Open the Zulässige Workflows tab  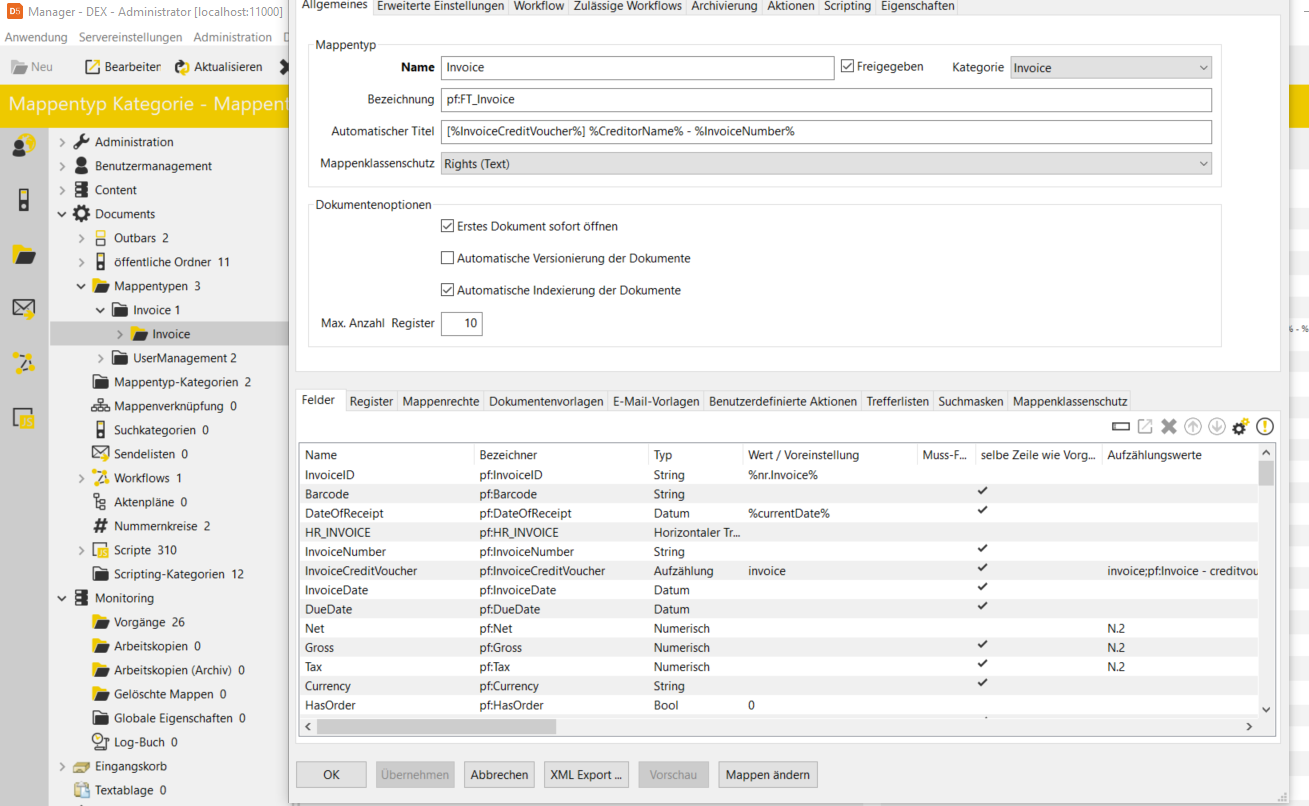[x=628, y=6]
